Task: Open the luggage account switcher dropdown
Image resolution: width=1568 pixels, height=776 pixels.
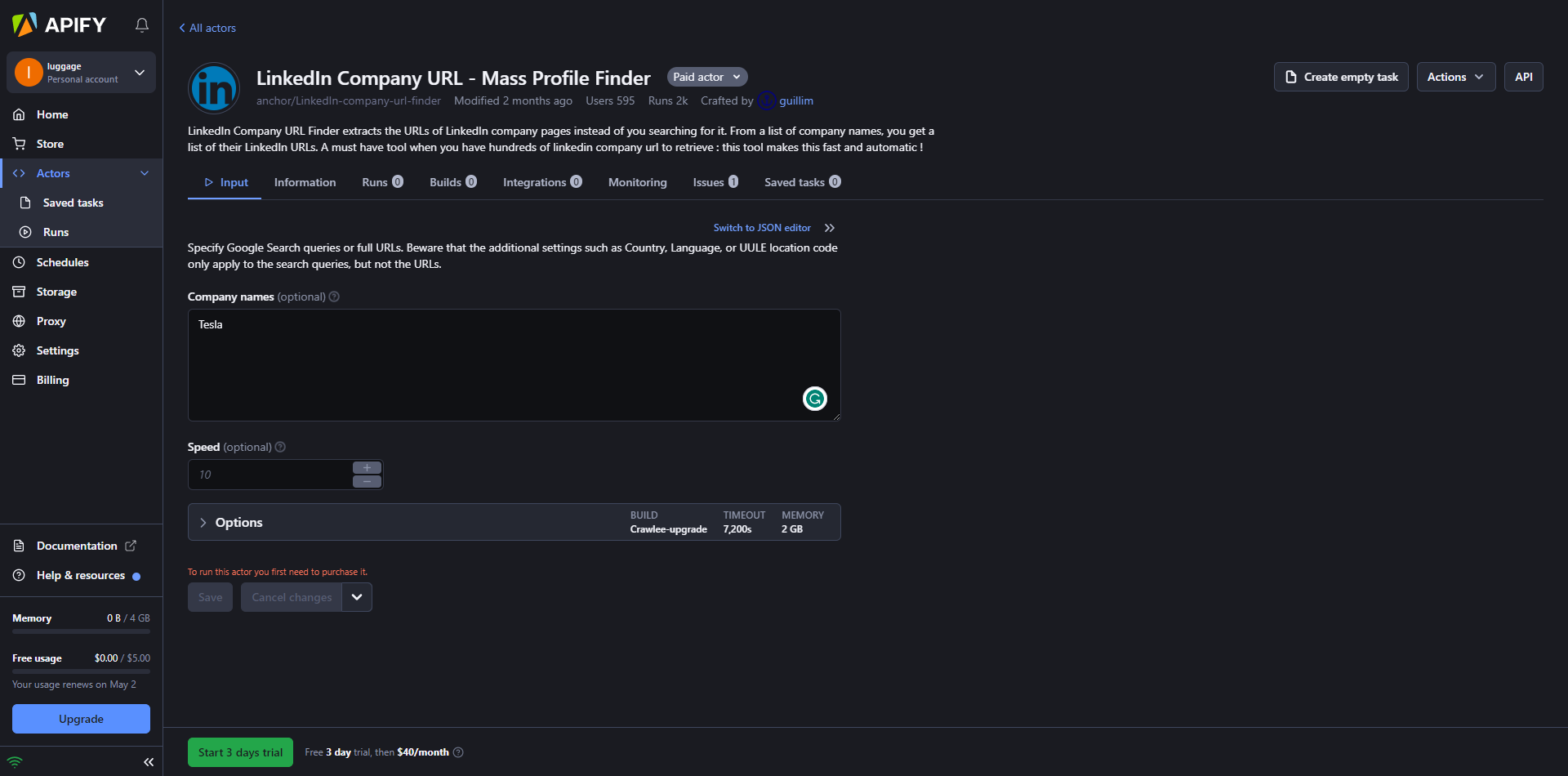Action: click(x=140, y=73)
